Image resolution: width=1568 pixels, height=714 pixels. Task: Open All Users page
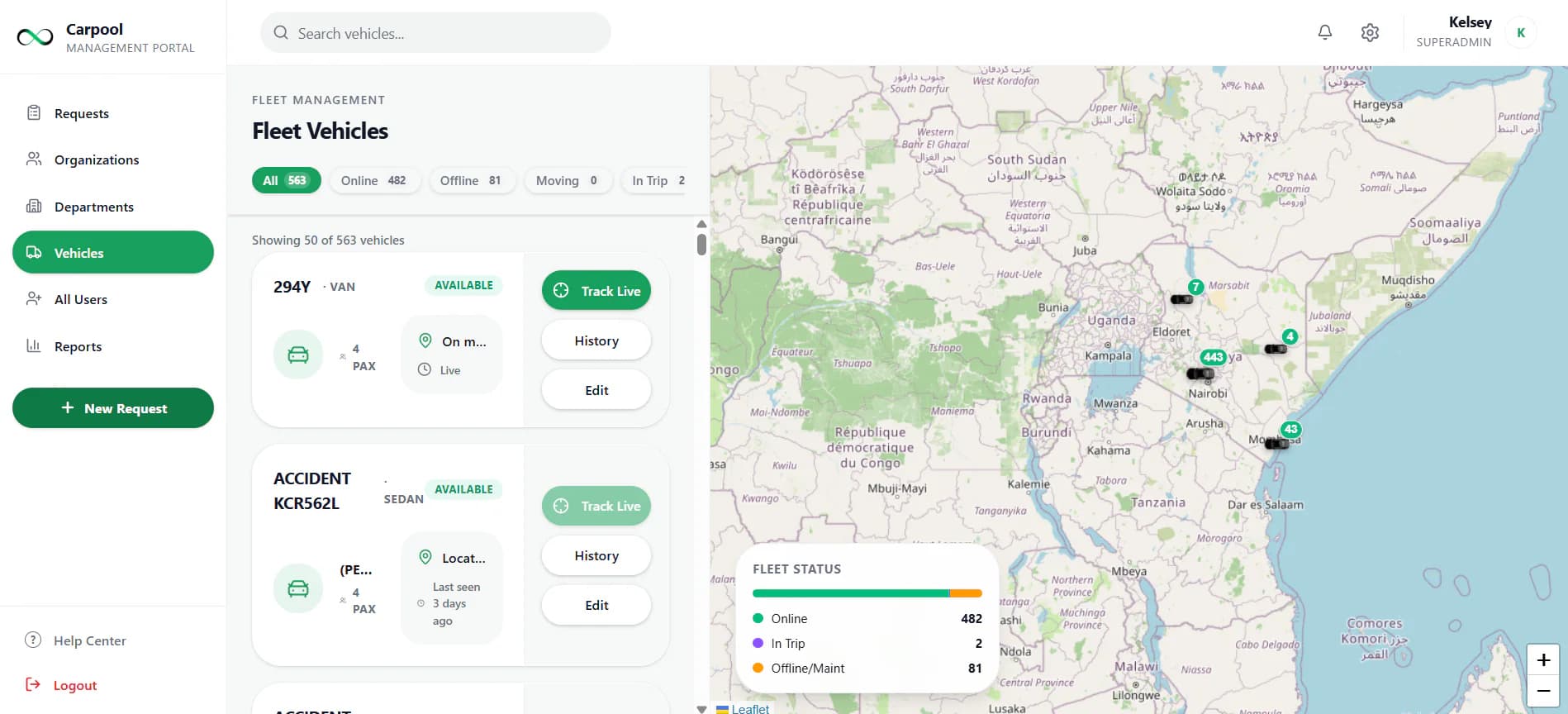point(113,299)
